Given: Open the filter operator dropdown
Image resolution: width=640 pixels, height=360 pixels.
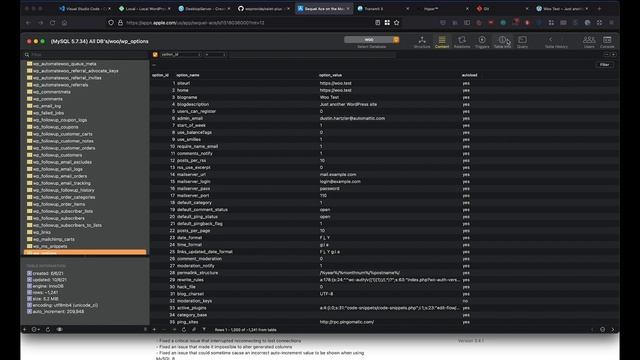Looking at the screenshot, I should pos(215,54).
